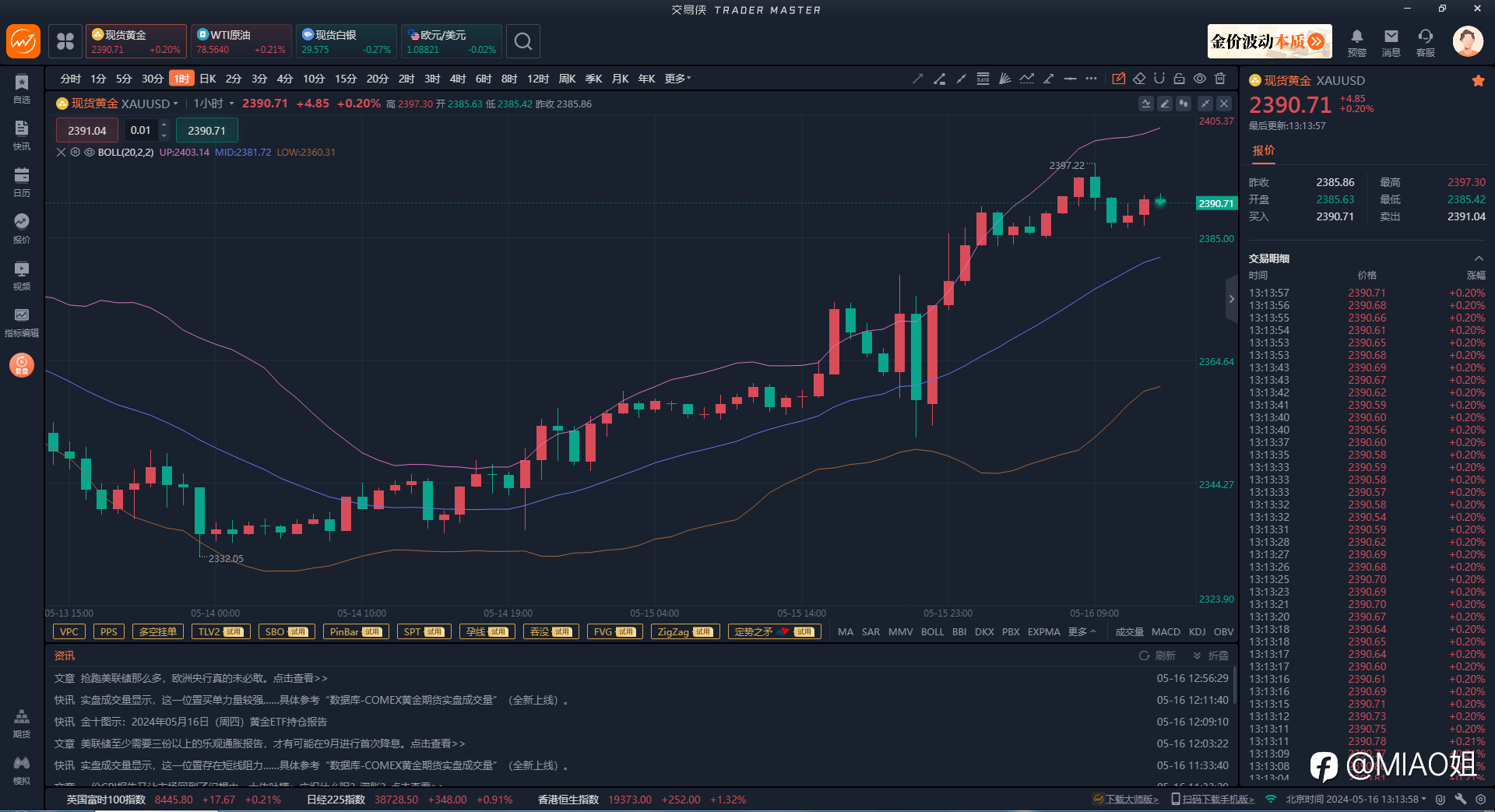Toggle the magnet snap mode

pos(1159,79)
